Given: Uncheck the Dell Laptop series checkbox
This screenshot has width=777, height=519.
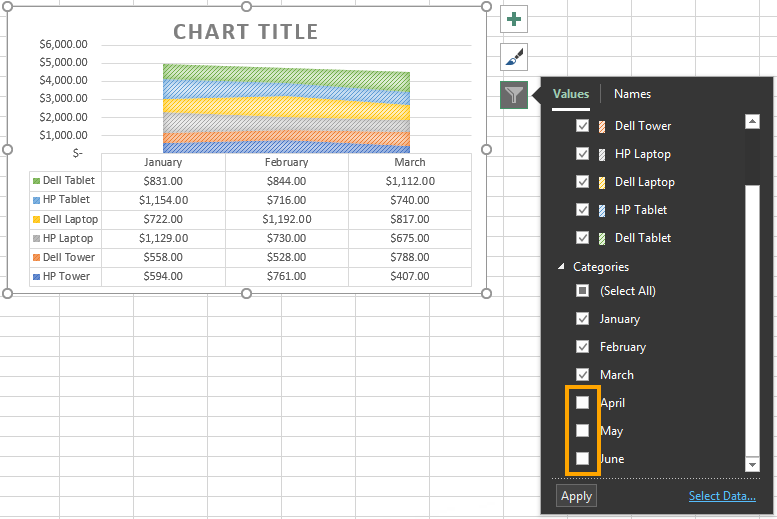Looking at the screenshot, I should pyautogui.click(x=583, y=182).
